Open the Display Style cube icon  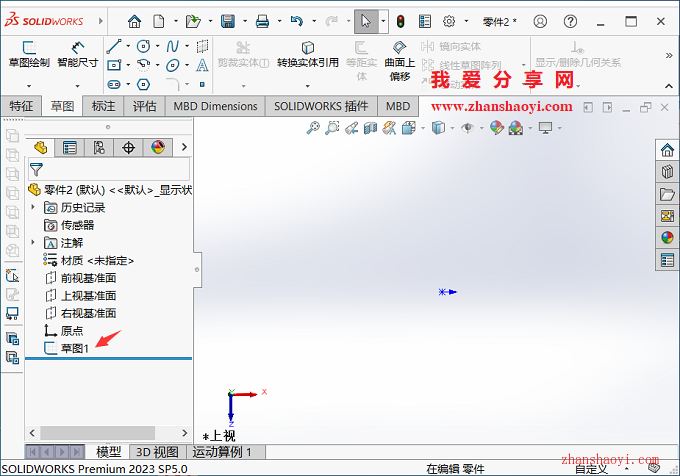click(438, 128)
